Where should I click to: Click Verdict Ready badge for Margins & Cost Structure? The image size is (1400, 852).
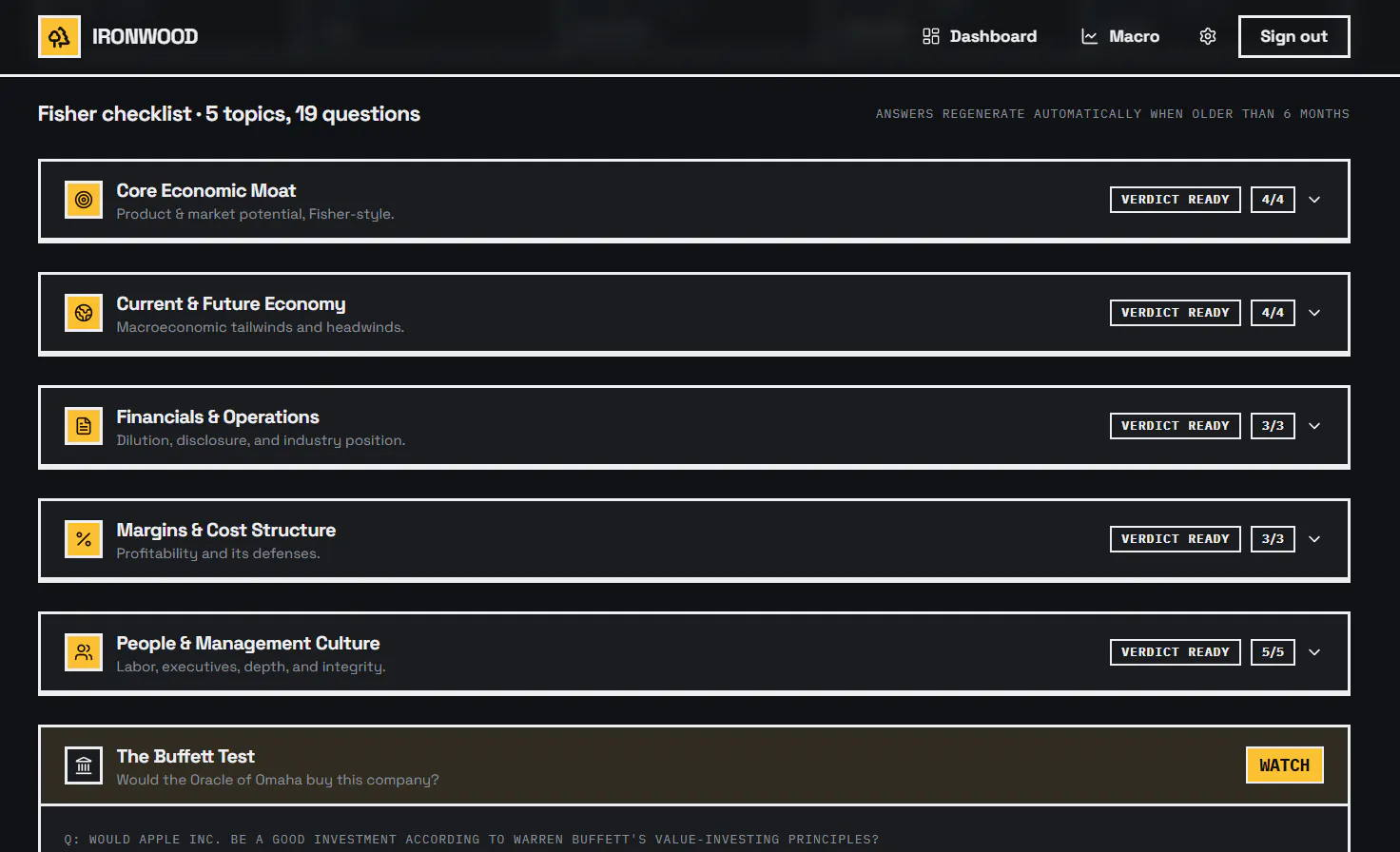(x=1176, y=539)
